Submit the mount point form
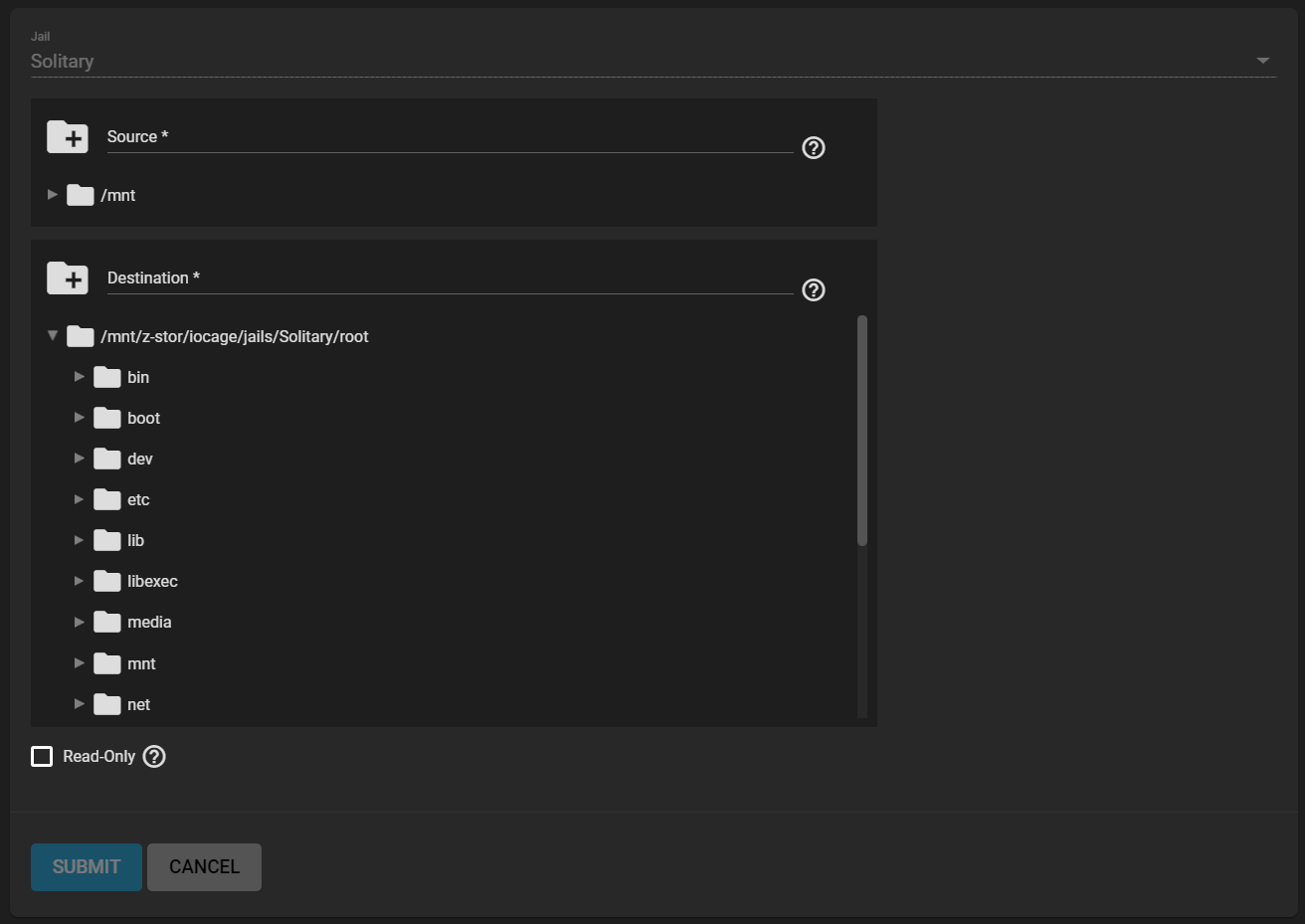Screen dimensions: 1305x924 click(x=87, y=867)
